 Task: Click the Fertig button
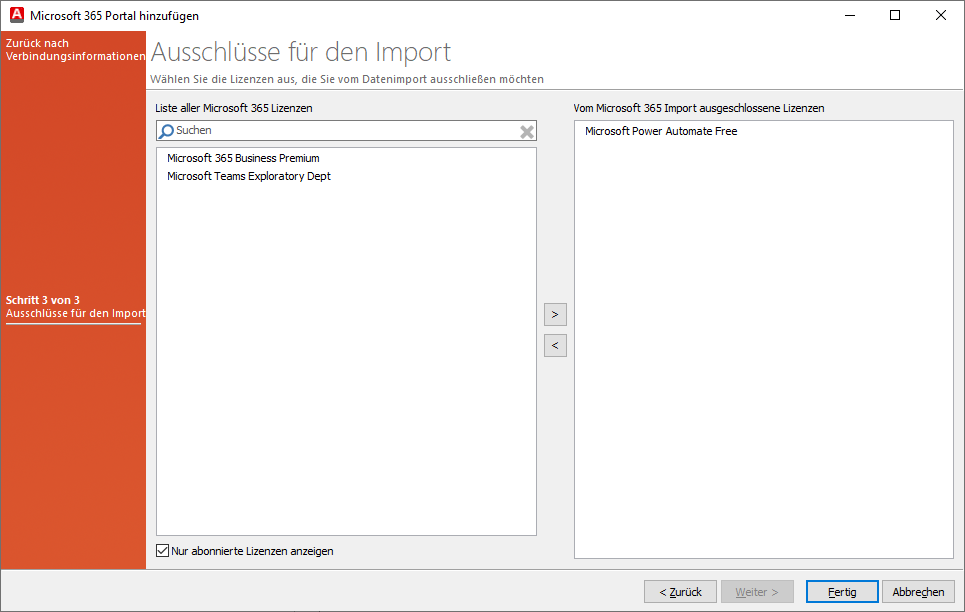[x=841, y=591]
